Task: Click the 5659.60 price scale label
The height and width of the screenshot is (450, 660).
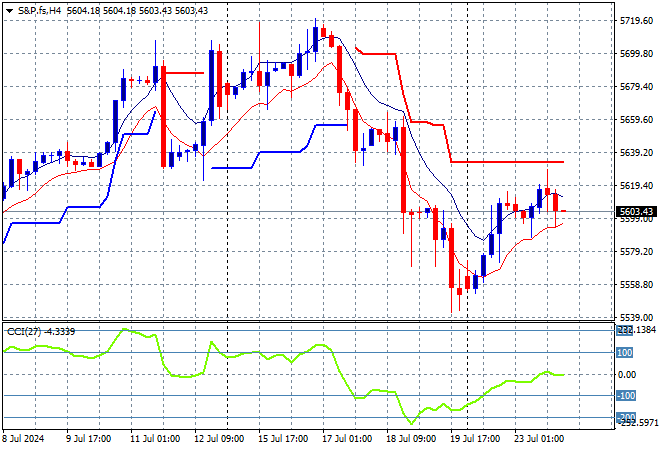Action: tap(636, 120)
